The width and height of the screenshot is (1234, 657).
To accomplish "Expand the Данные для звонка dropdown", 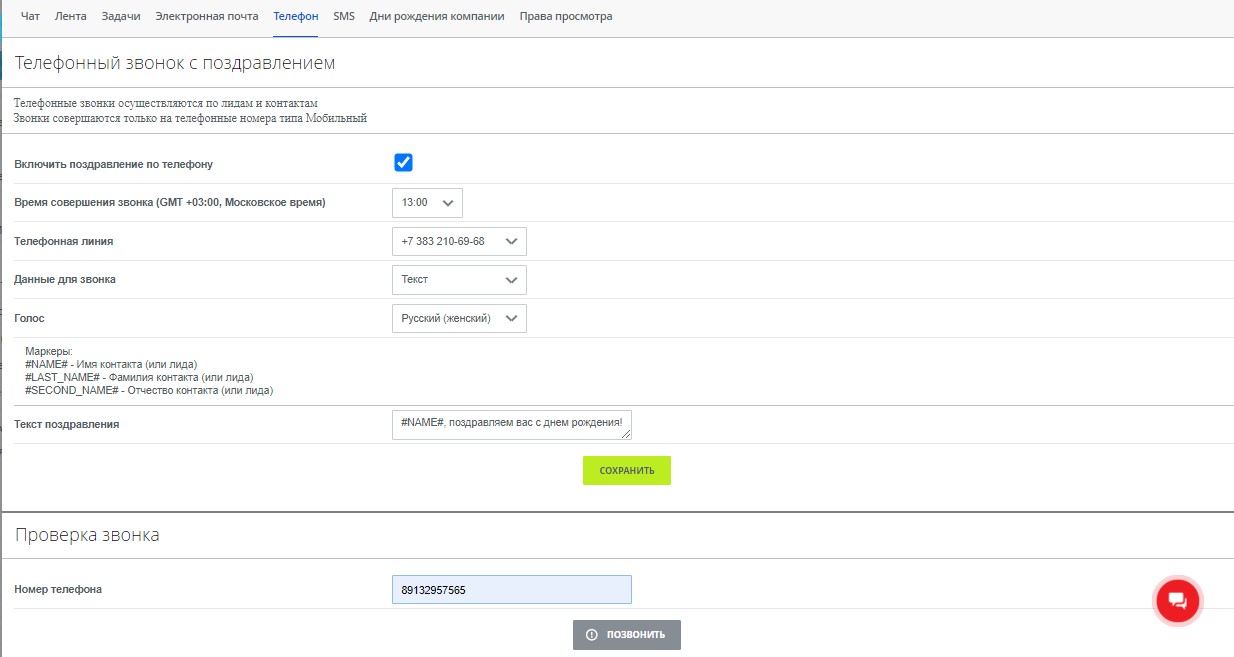I will tap(459, 280).
